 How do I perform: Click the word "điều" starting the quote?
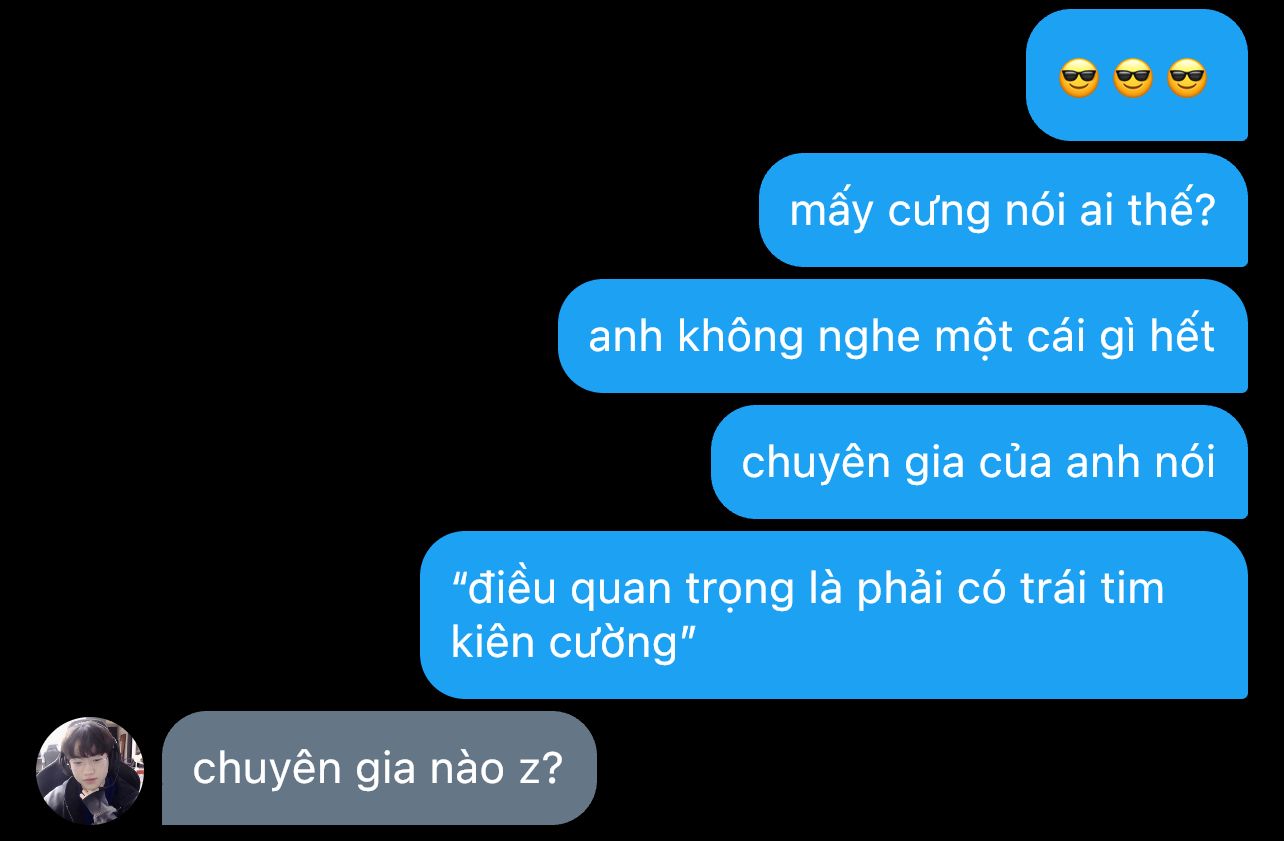507,588
